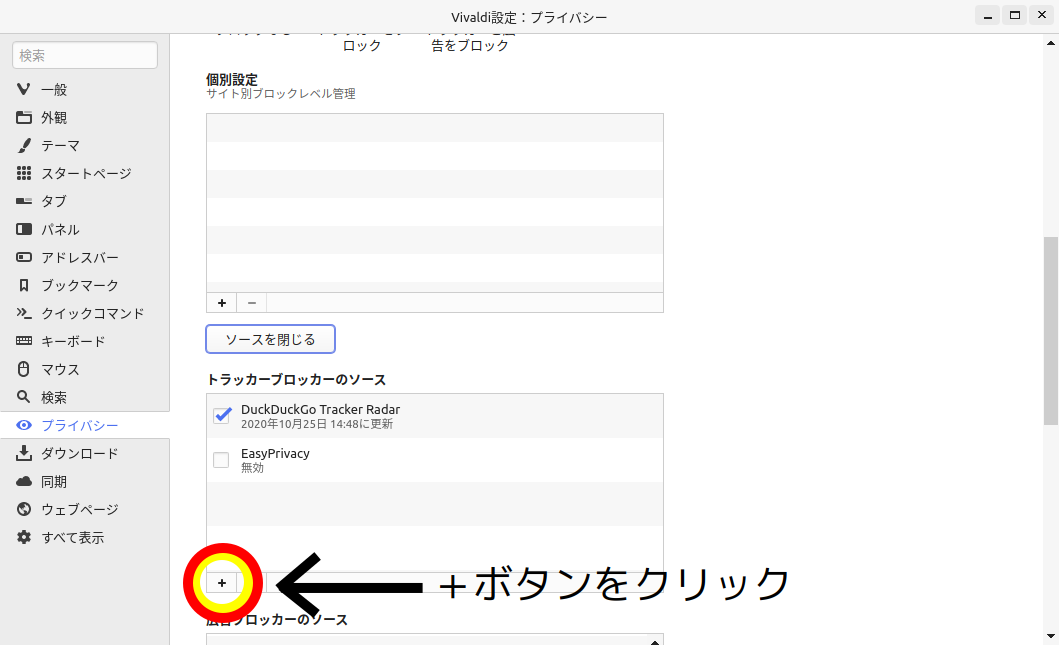Click the 検索 settings search field
The image size is (1059, 645).
85,55
